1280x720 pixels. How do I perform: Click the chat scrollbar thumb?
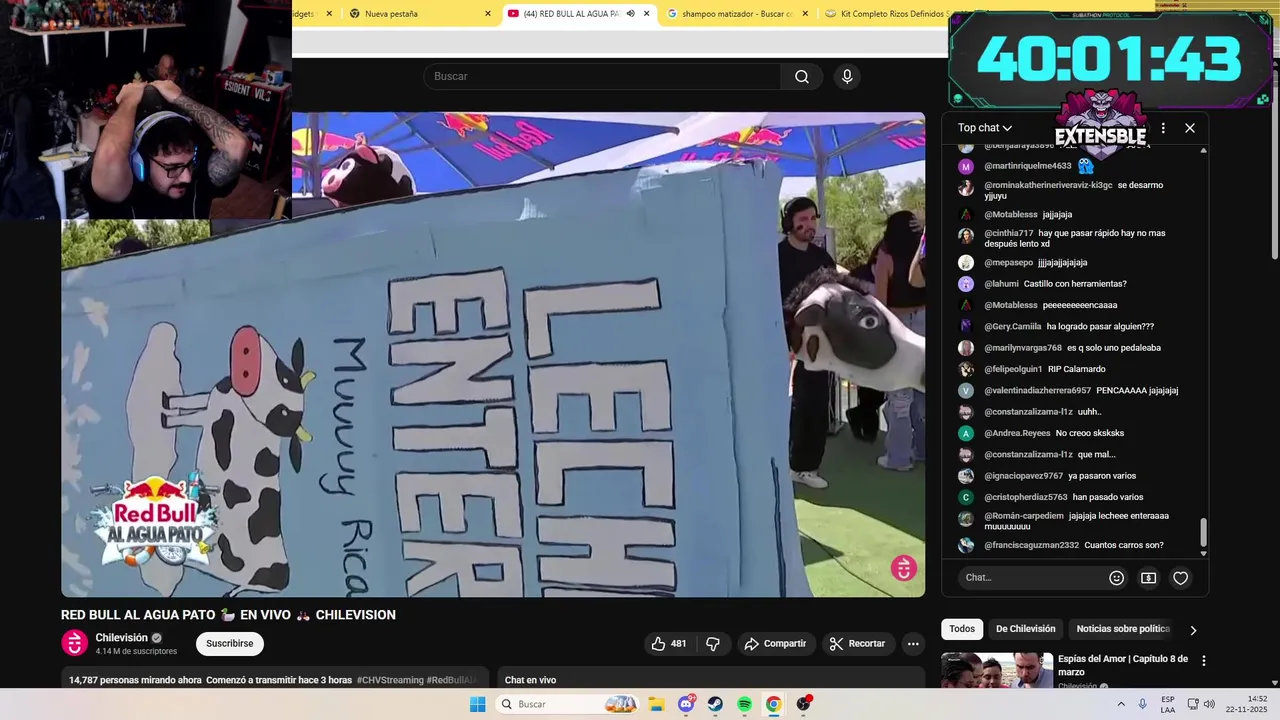coord(1203,532)
